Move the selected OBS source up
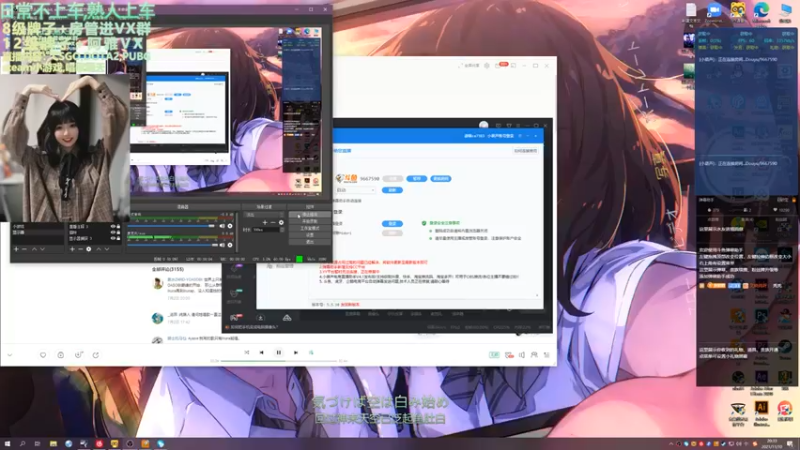Screen dimensions: 800x450 [98, 249]
